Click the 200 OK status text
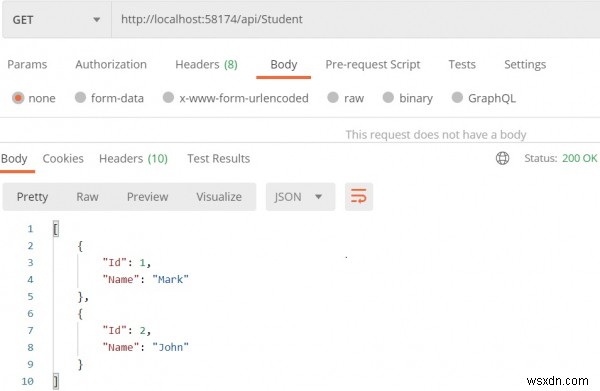This screenshot has height=391, width=600. [579, 158]
